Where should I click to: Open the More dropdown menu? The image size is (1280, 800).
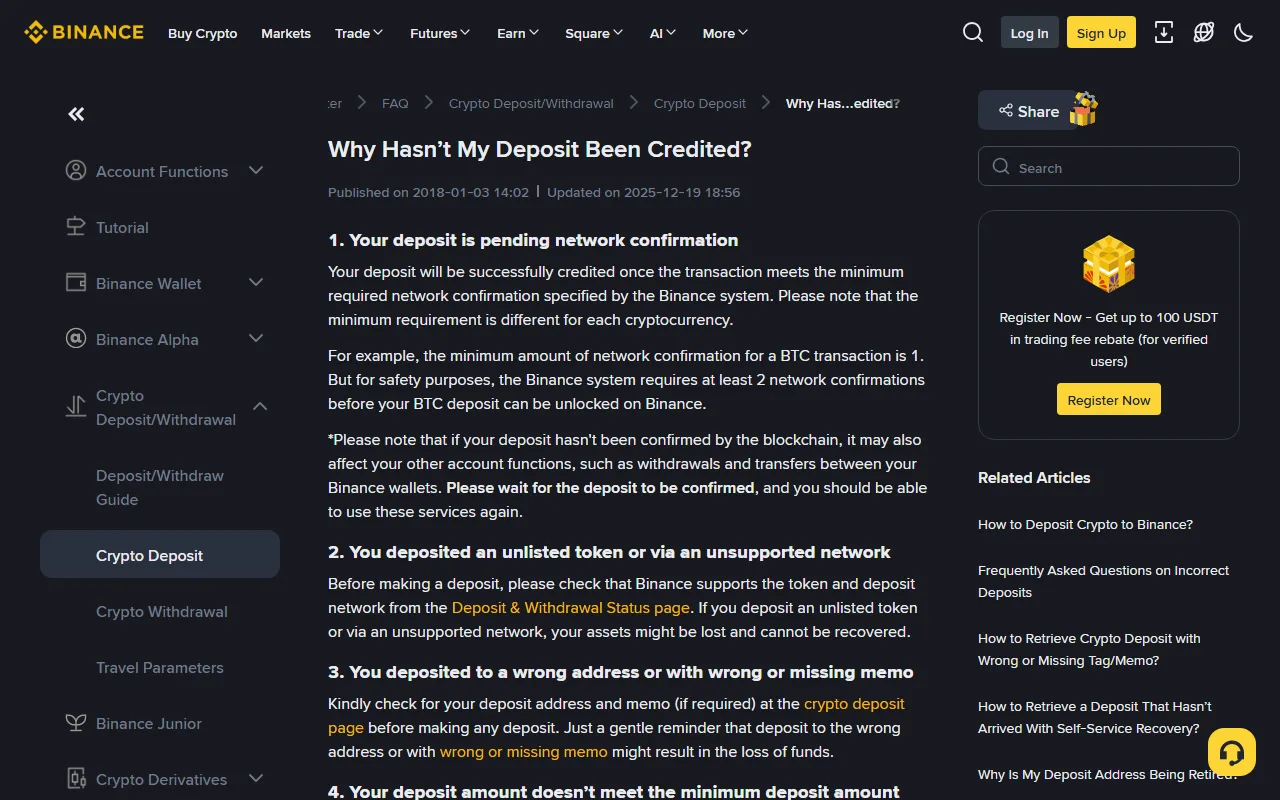(x=726, y=33)
